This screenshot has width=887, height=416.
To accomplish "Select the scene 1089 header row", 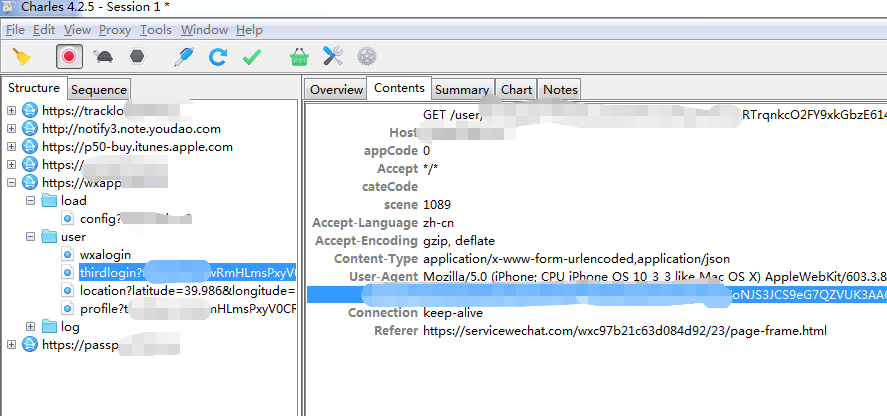I will click(x=597, y=204).
